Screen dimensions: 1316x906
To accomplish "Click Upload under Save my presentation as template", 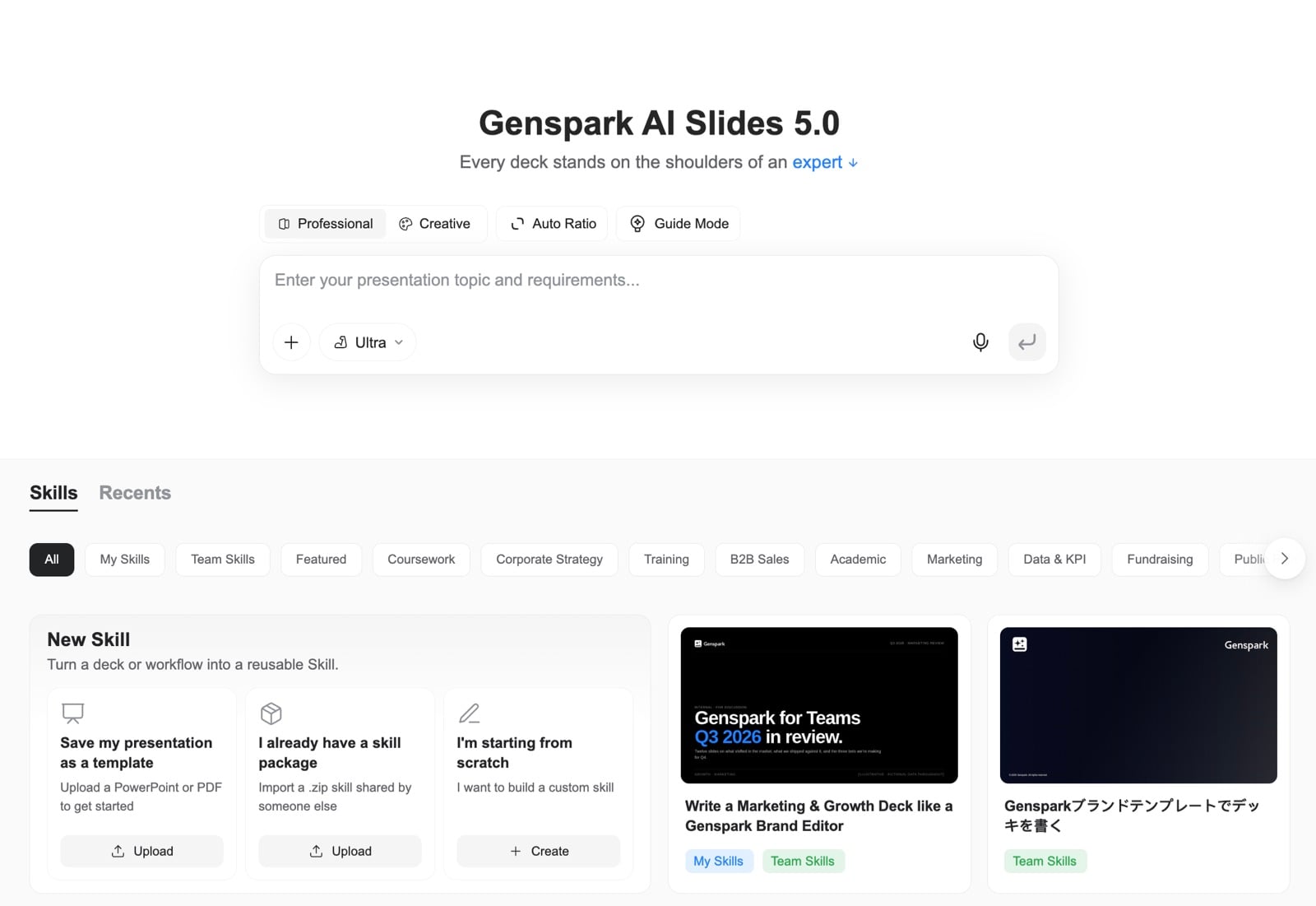I will pyautogui.click(x=141, y=851).
